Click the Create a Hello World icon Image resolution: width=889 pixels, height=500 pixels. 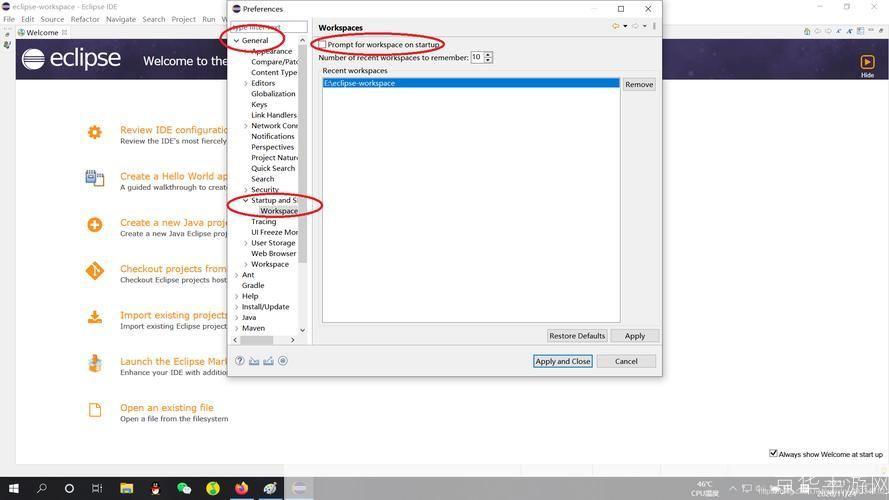[x=95, y=178]
